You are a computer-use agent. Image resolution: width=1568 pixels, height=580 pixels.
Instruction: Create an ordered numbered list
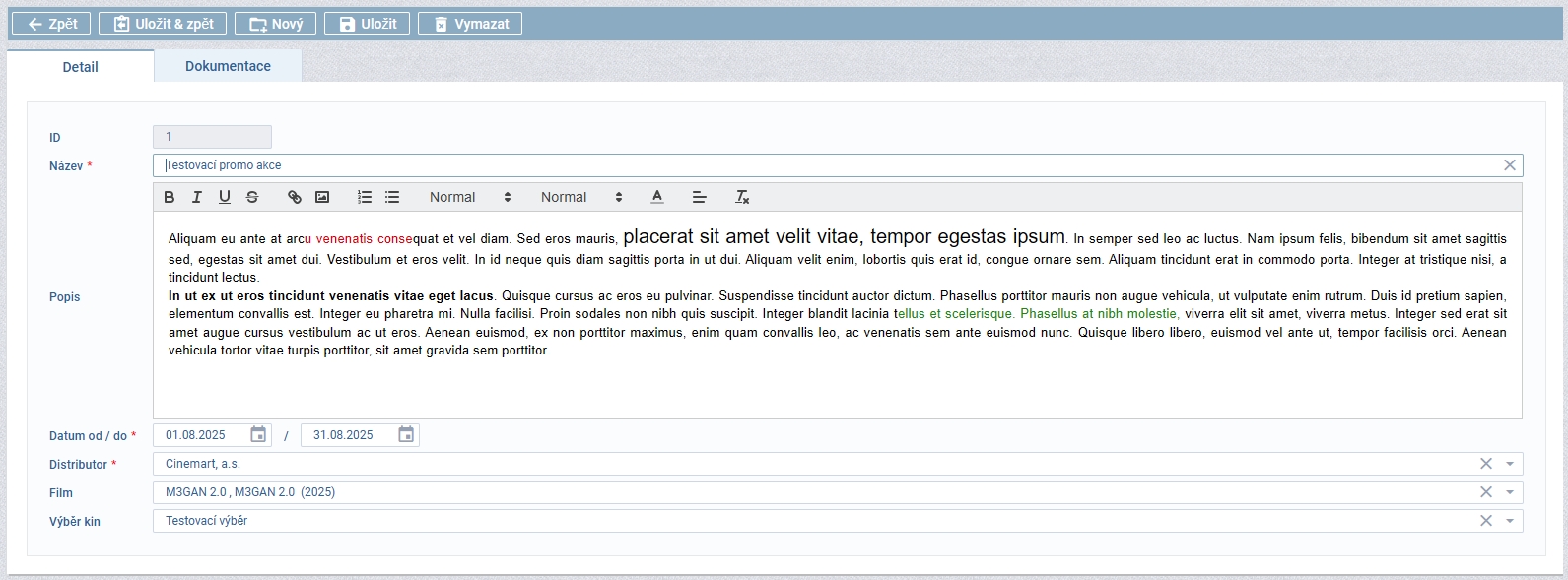coord(365,197)
